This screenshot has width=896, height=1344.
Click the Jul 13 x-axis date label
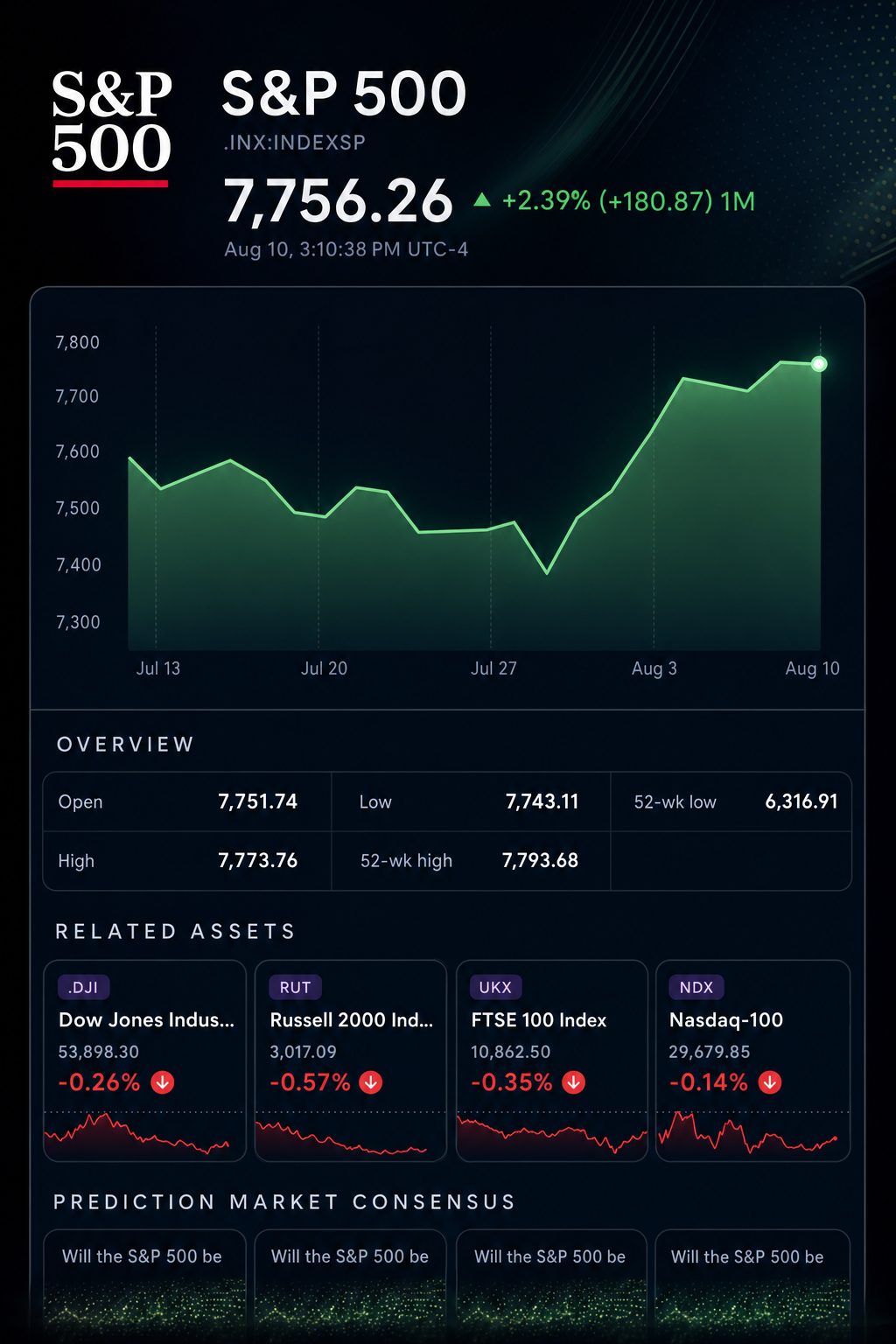point(158,668)
